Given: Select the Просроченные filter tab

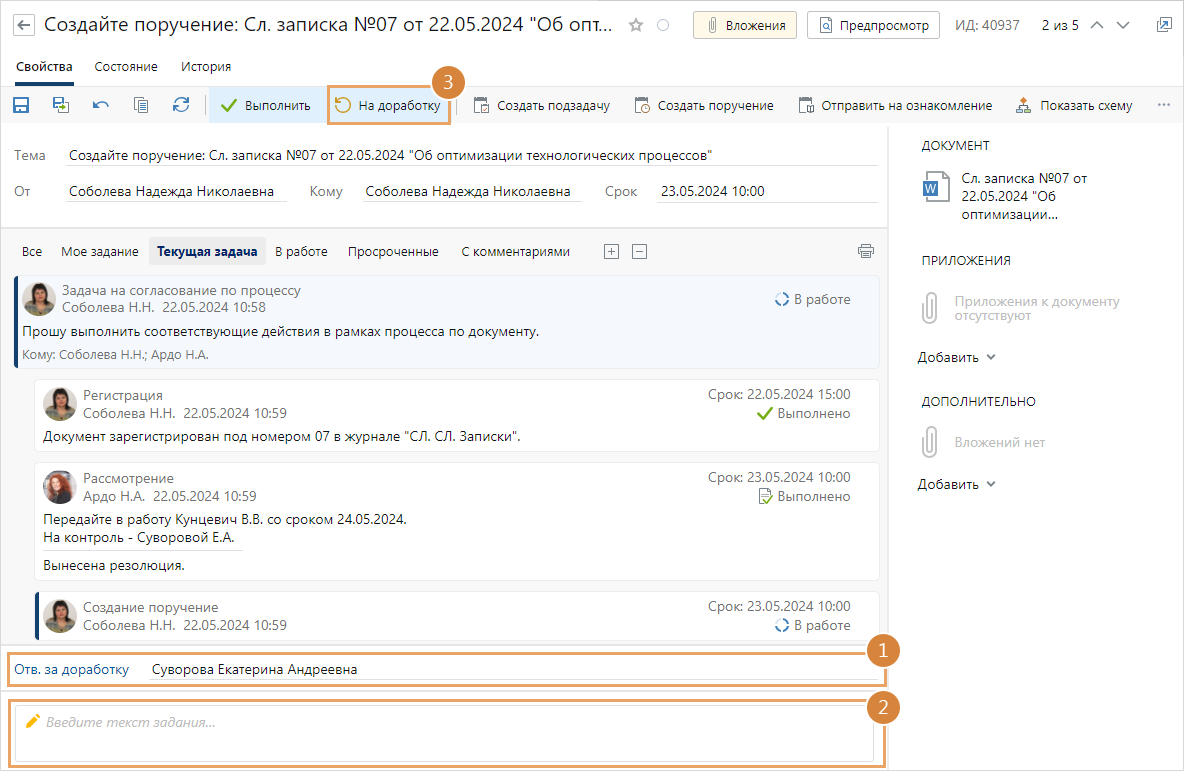Looking at the screenshot, I should tap(393, 251).
